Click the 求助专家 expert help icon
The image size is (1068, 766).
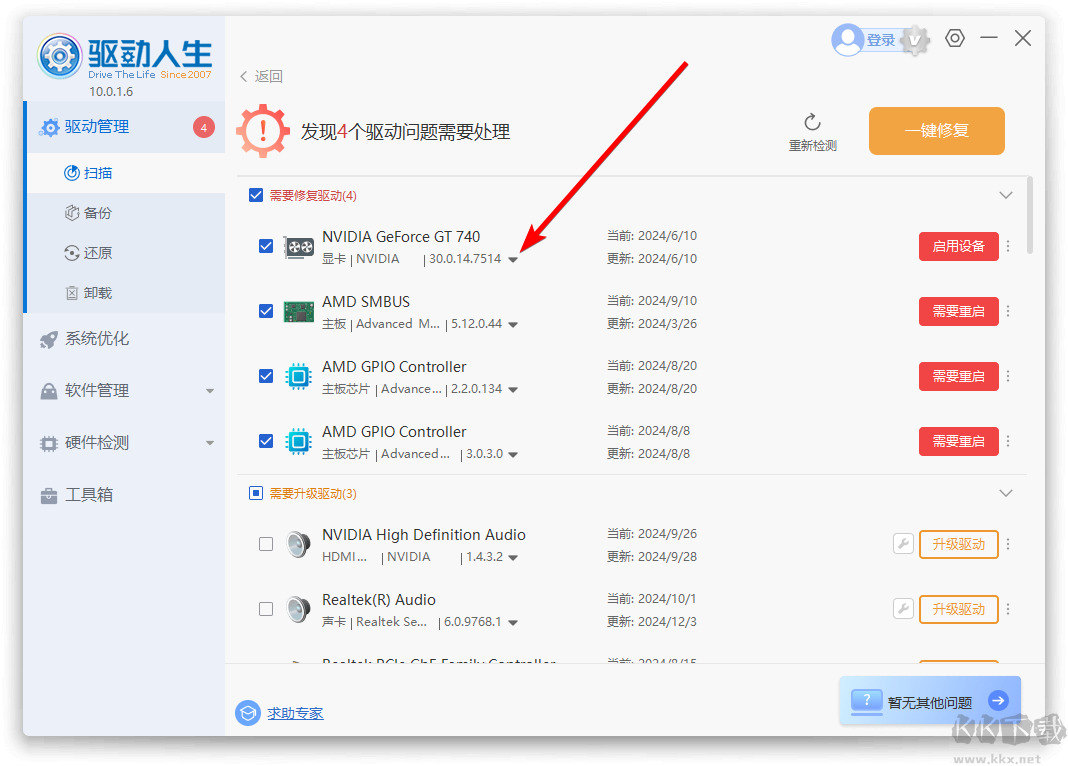point(248,713)
